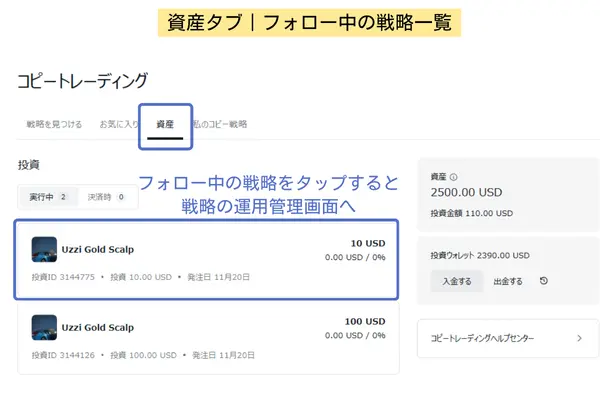Click the 10 USD amount on first strategy
Image resolution: width=600 pixels, height=400 pixels.
[369, 243]
